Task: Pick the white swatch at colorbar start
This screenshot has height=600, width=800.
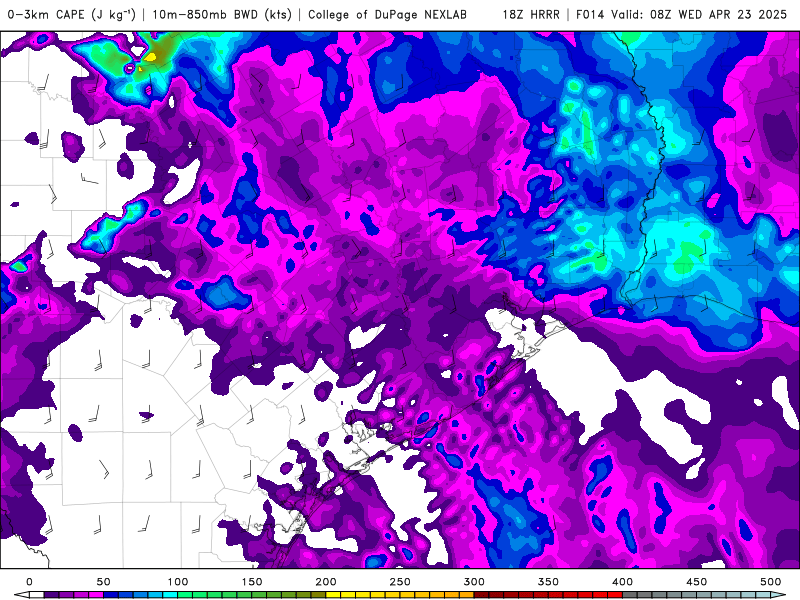Action: coord(37,595)
